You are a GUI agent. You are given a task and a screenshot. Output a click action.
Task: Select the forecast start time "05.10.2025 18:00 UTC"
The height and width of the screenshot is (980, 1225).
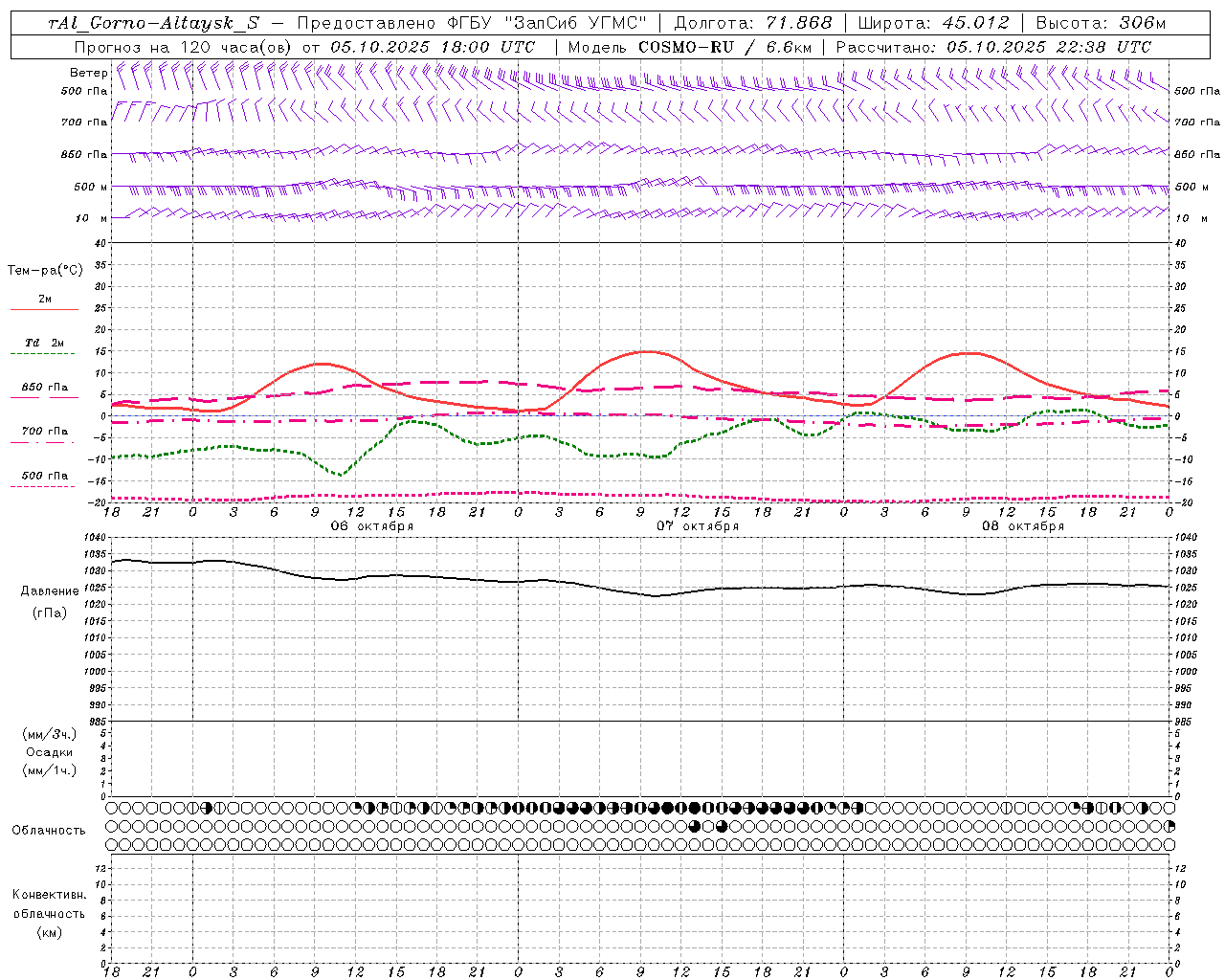433,47
